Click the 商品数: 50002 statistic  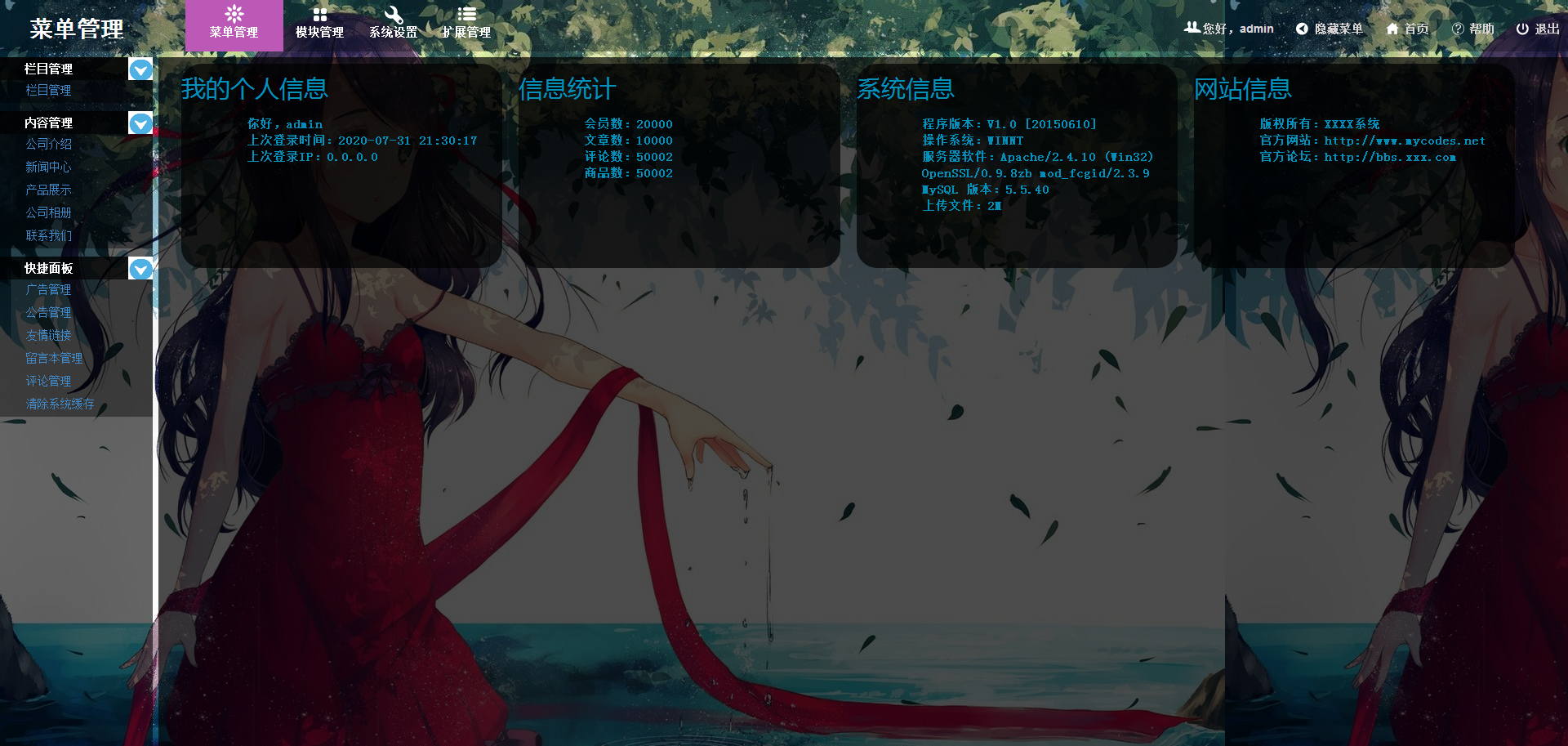click(629, 173)
